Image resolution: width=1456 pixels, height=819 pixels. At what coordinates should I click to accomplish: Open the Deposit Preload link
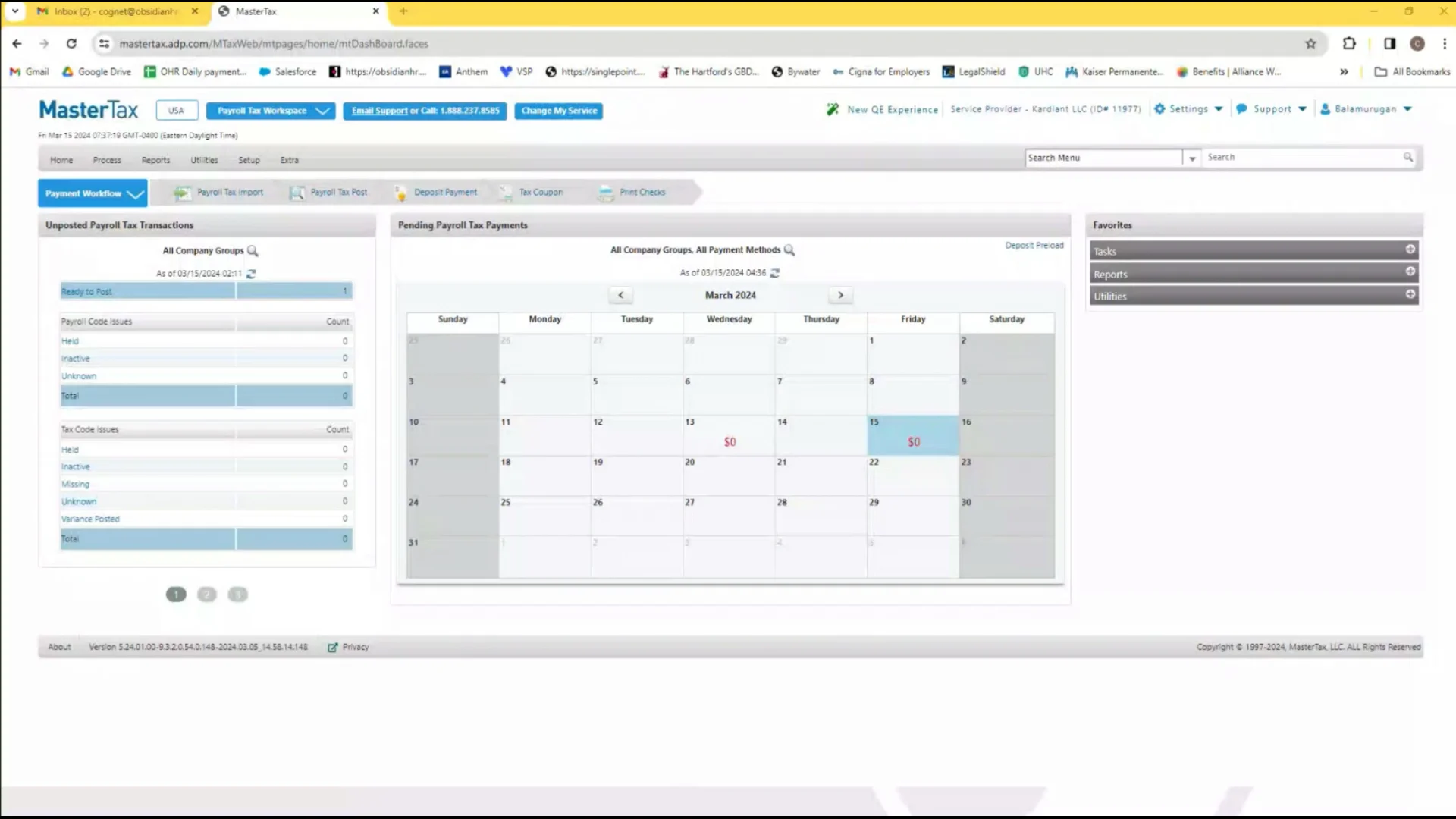coord(1034,246)
